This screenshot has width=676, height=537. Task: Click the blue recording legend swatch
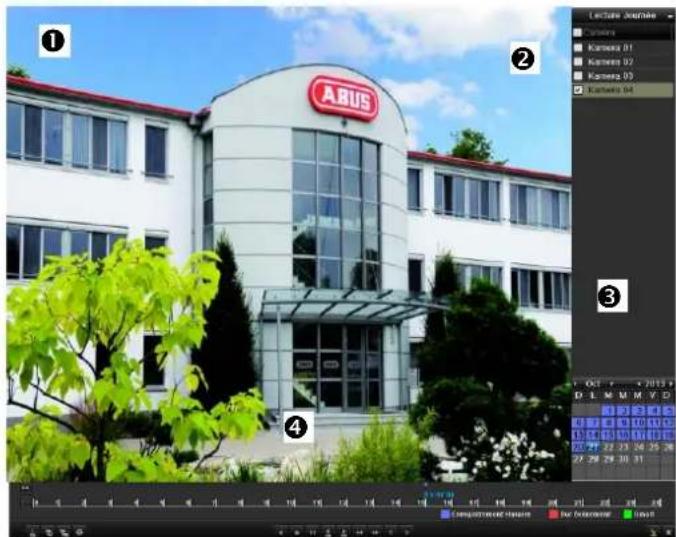445,514
